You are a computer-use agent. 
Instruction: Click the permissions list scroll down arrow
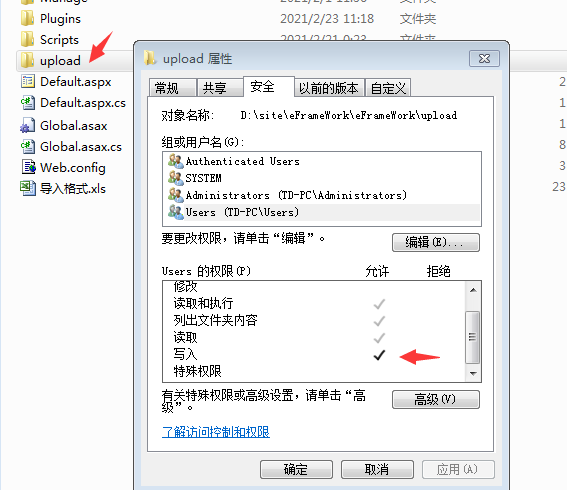[x=473, y=373]
